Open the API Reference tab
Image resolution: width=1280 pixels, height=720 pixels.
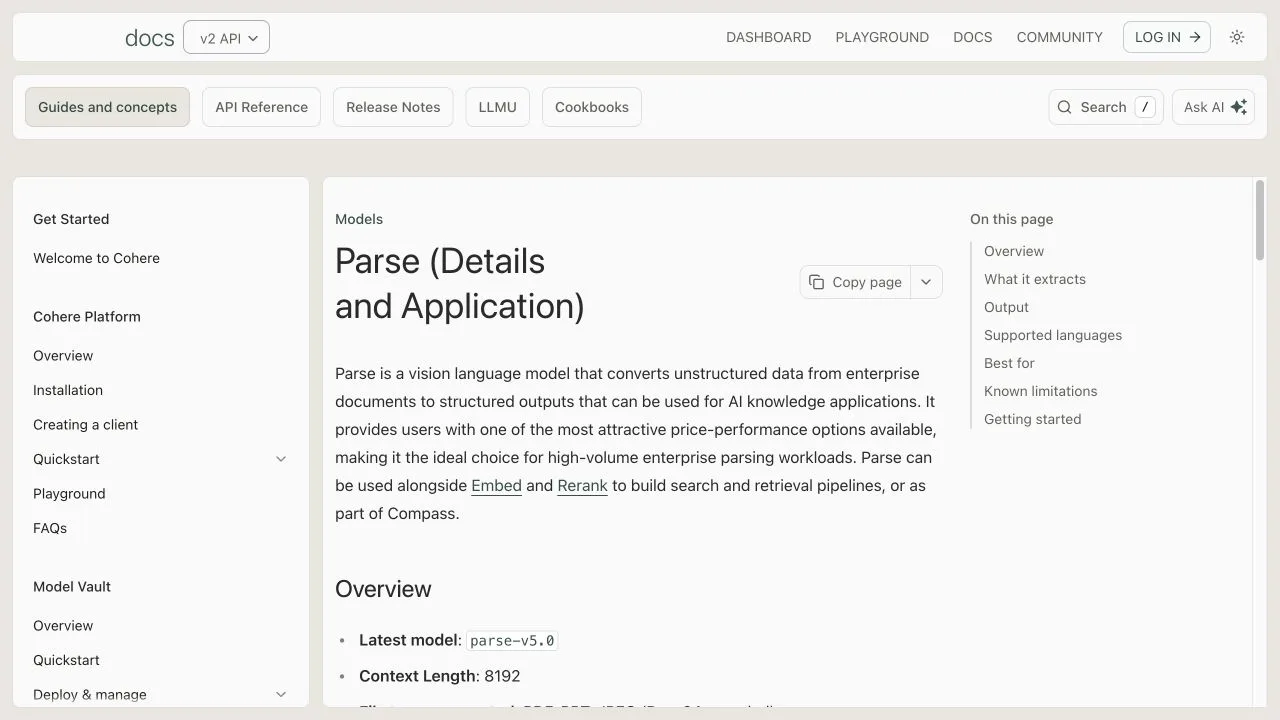point(261,107)
